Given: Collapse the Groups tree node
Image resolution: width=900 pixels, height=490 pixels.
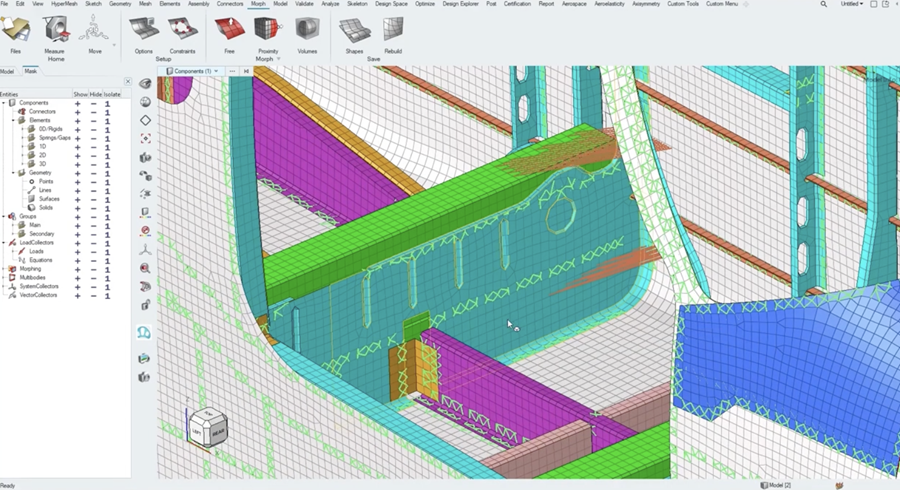Looking at the screenshot, I should (4, 216).
